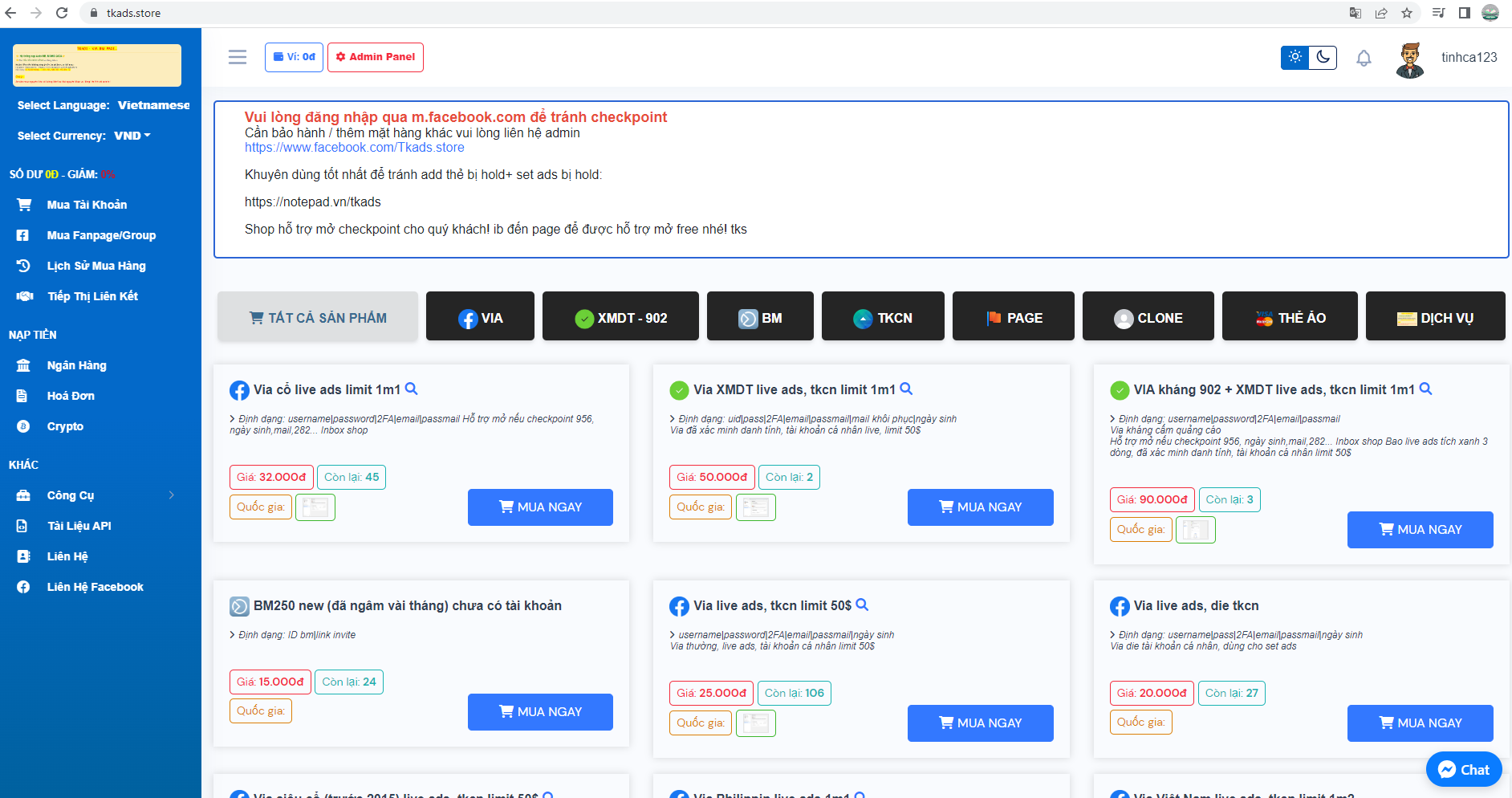Click search icon beside Via cổ live ads
This screenshot has width=1512, height=798.
(412, 389)
